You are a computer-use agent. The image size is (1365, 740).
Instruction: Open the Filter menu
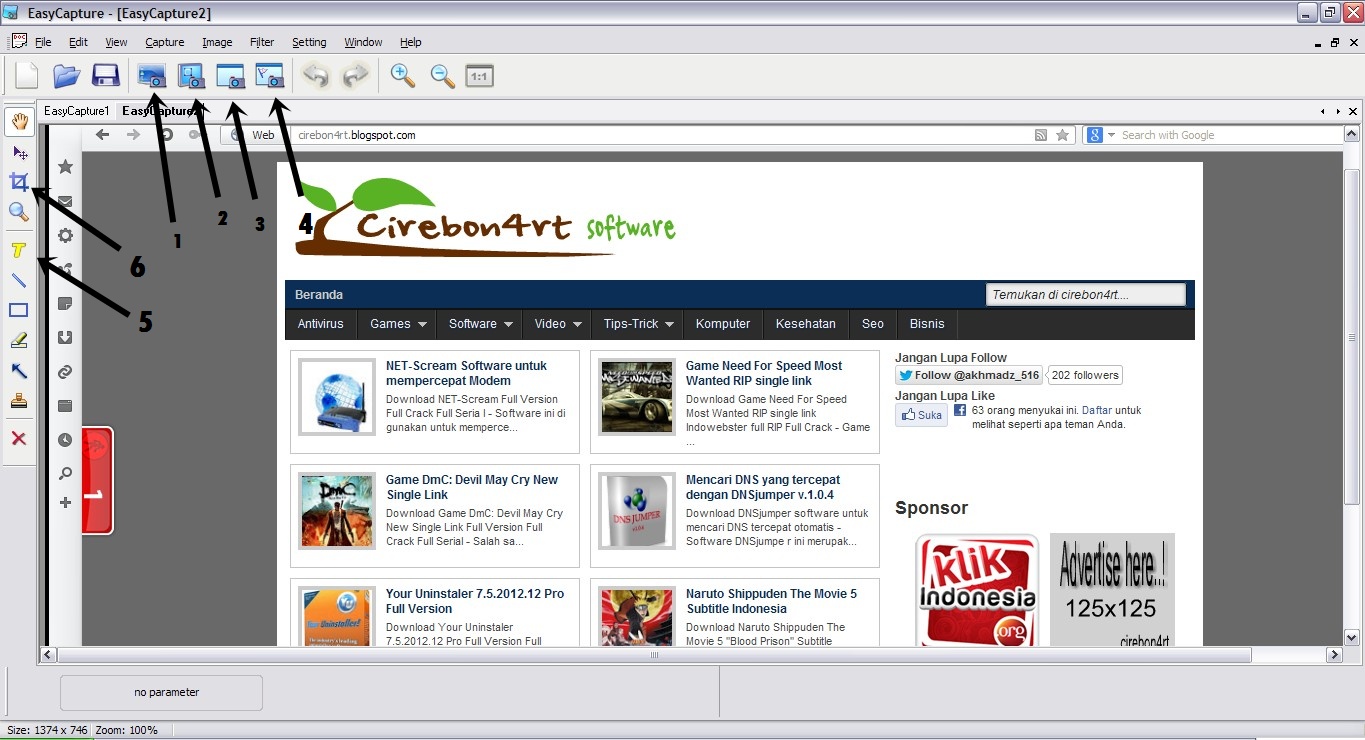[x=261, y=42]
